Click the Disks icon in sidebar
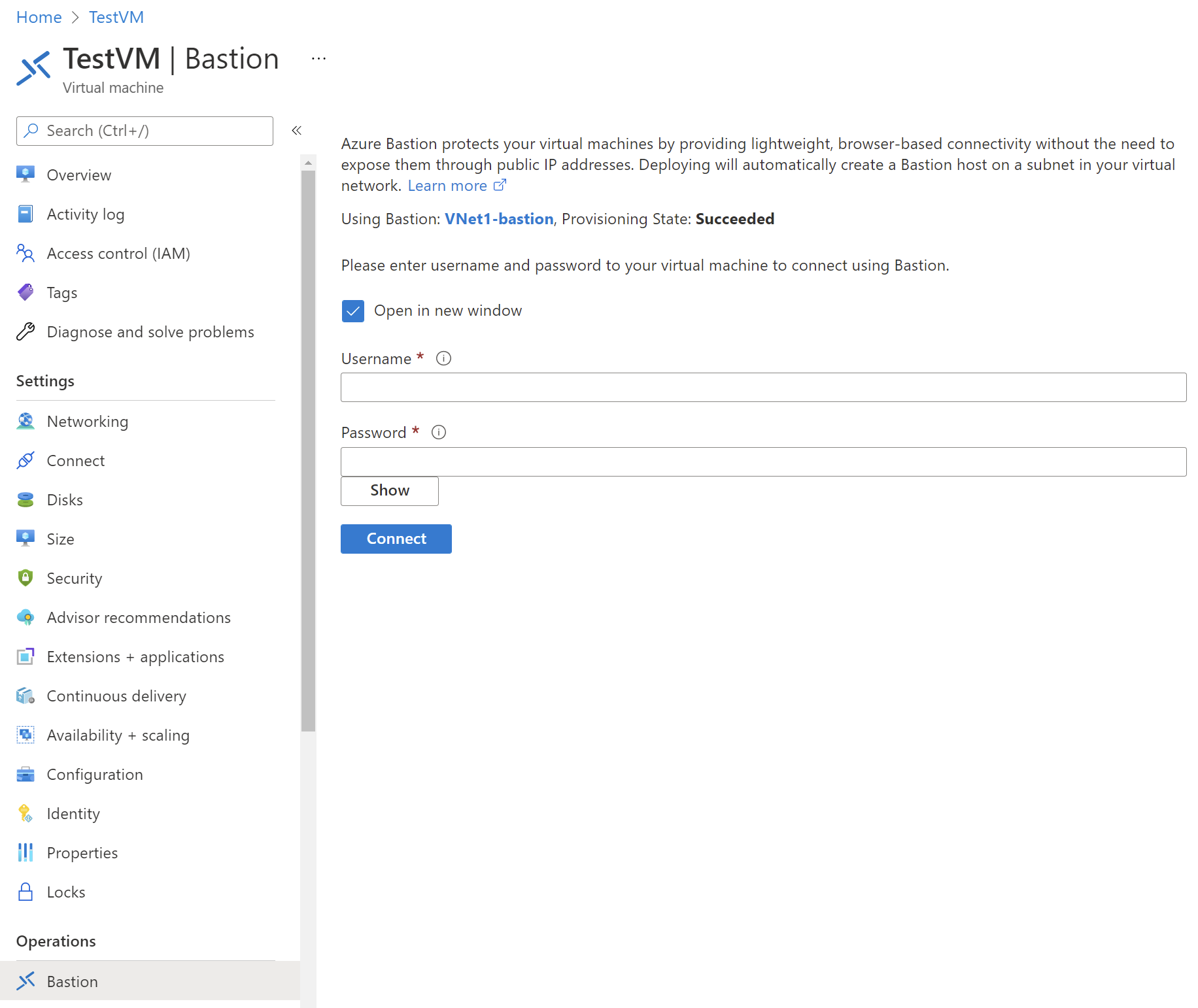The image size is (1198, 1008). coord(26,500)
